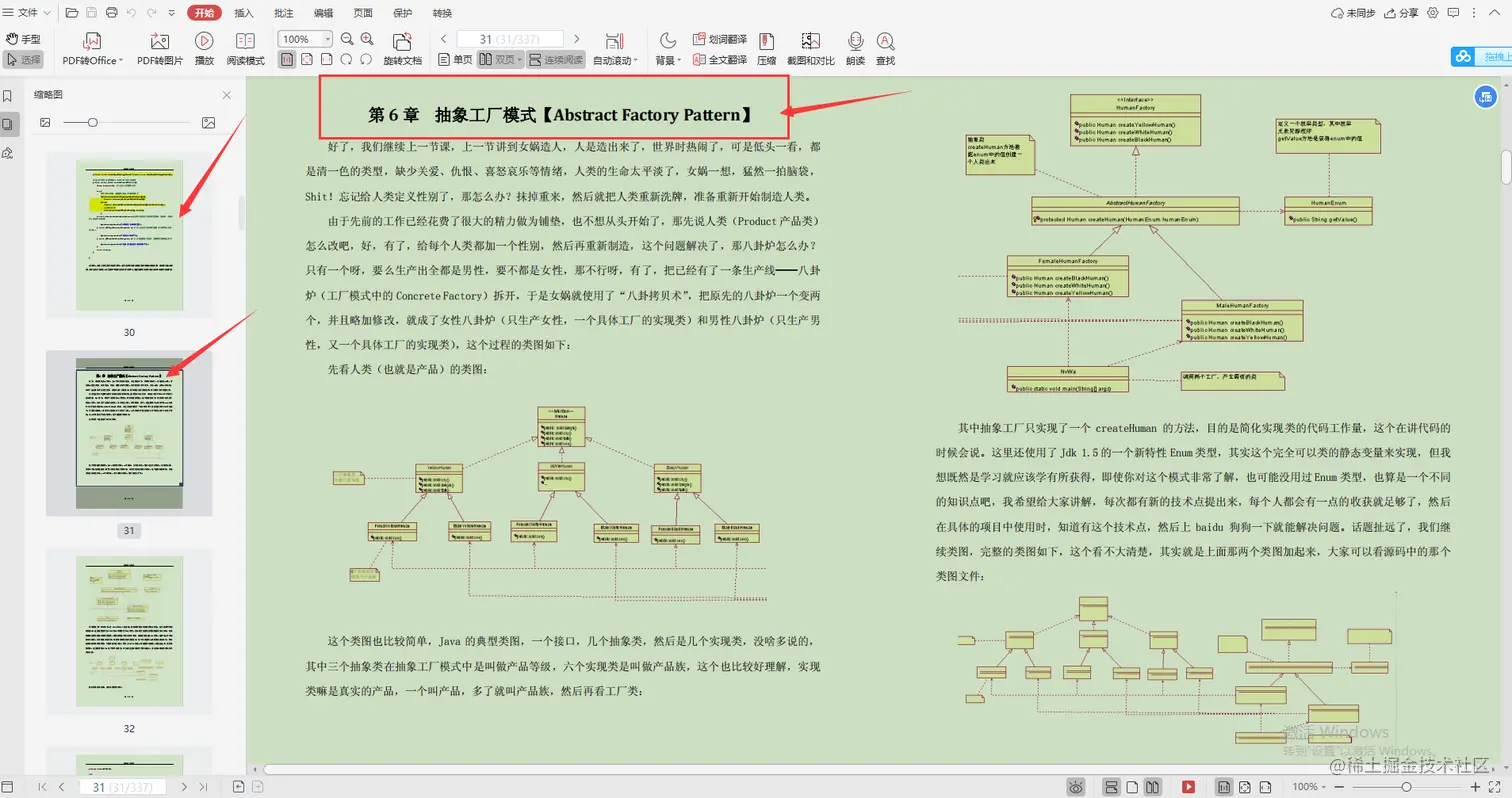Open the 查找 search tool
Screen dimensions: 1512x798
(885, 49)
